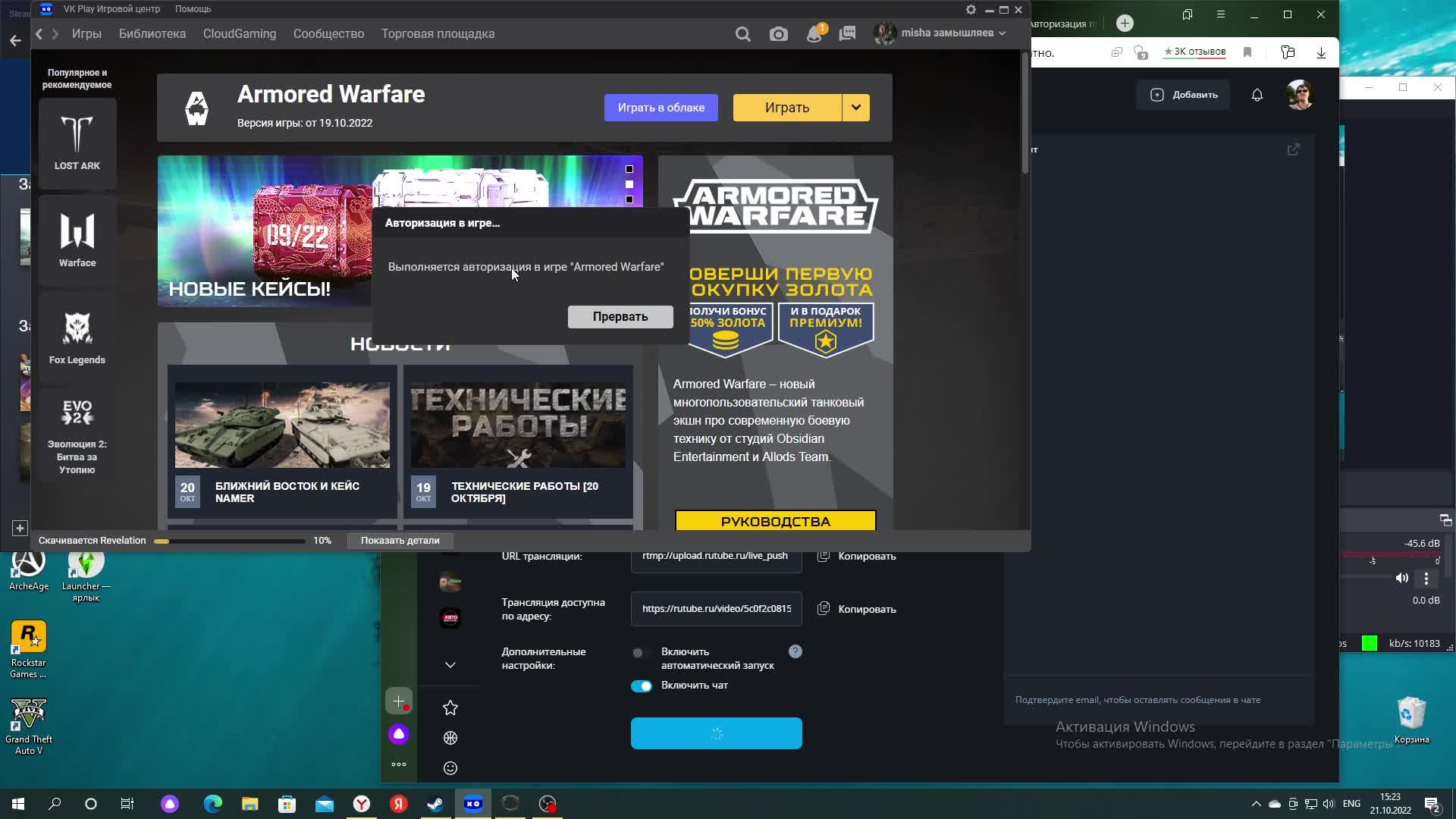Click the Прервать authorization button
Viewport: 1456px width, 819px height.
(620, 316)
